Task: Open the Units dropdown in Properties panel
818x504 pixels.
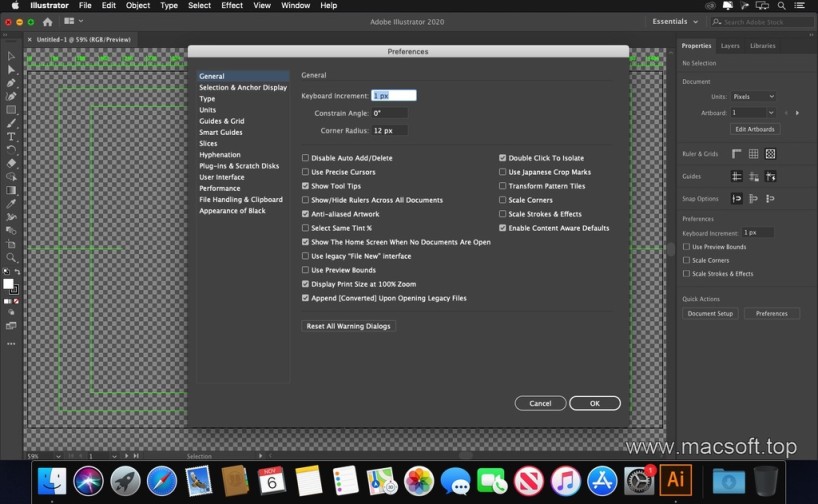Action: 753,97
